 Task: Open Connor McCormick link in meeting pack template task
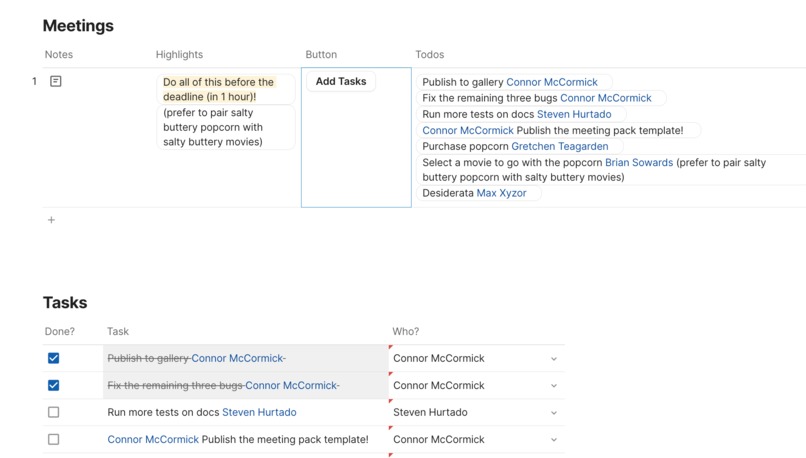point(153,439)
